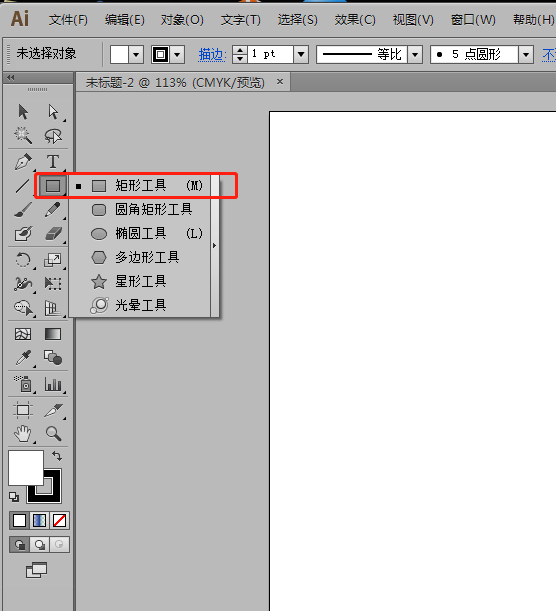
Task: Choose 圆角矩形工具 from the flyout
Action: [140, 210]
